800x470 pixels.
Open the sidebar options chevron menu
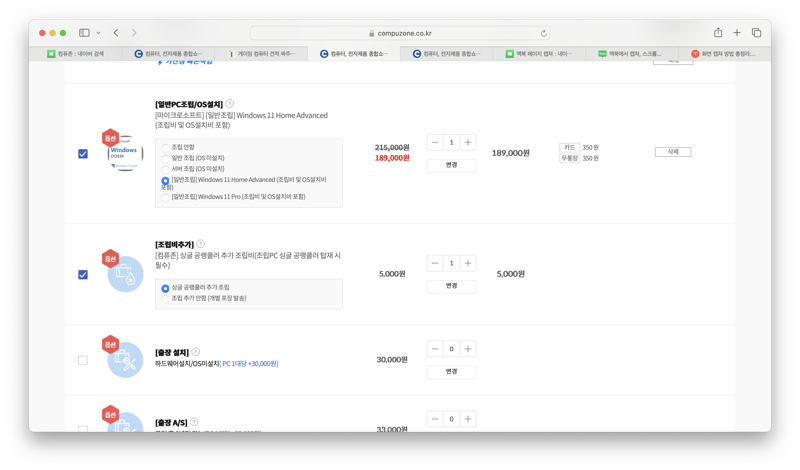pyautogui.click(x=98, y=33)
